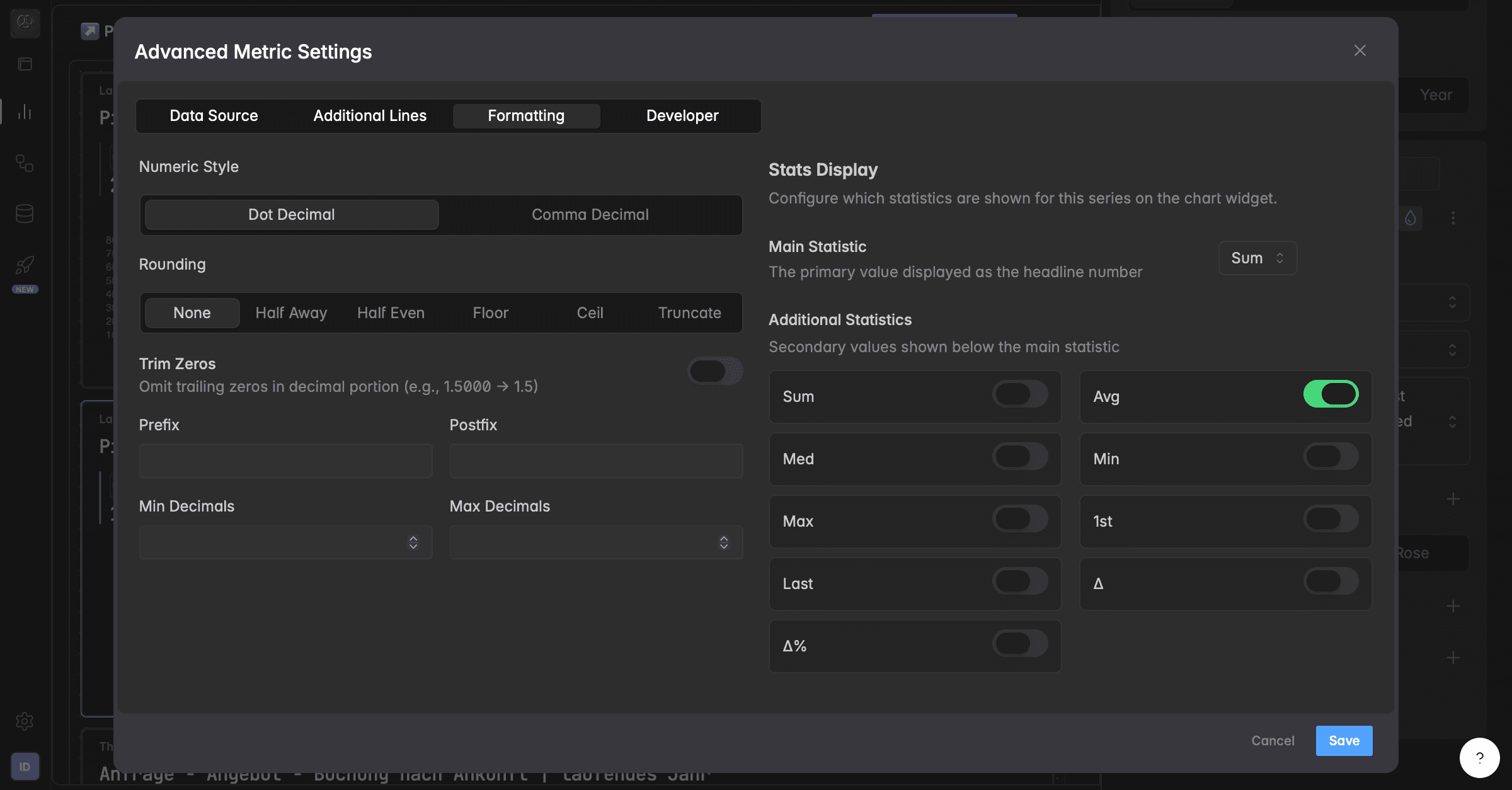
Task: Focus the Max Decimals input field
Action: (596, 542)
